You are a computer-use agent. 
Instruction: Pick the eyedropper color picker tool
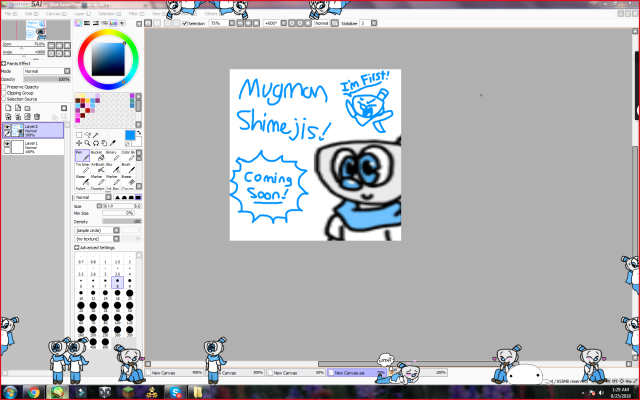(x=113, y=143)
